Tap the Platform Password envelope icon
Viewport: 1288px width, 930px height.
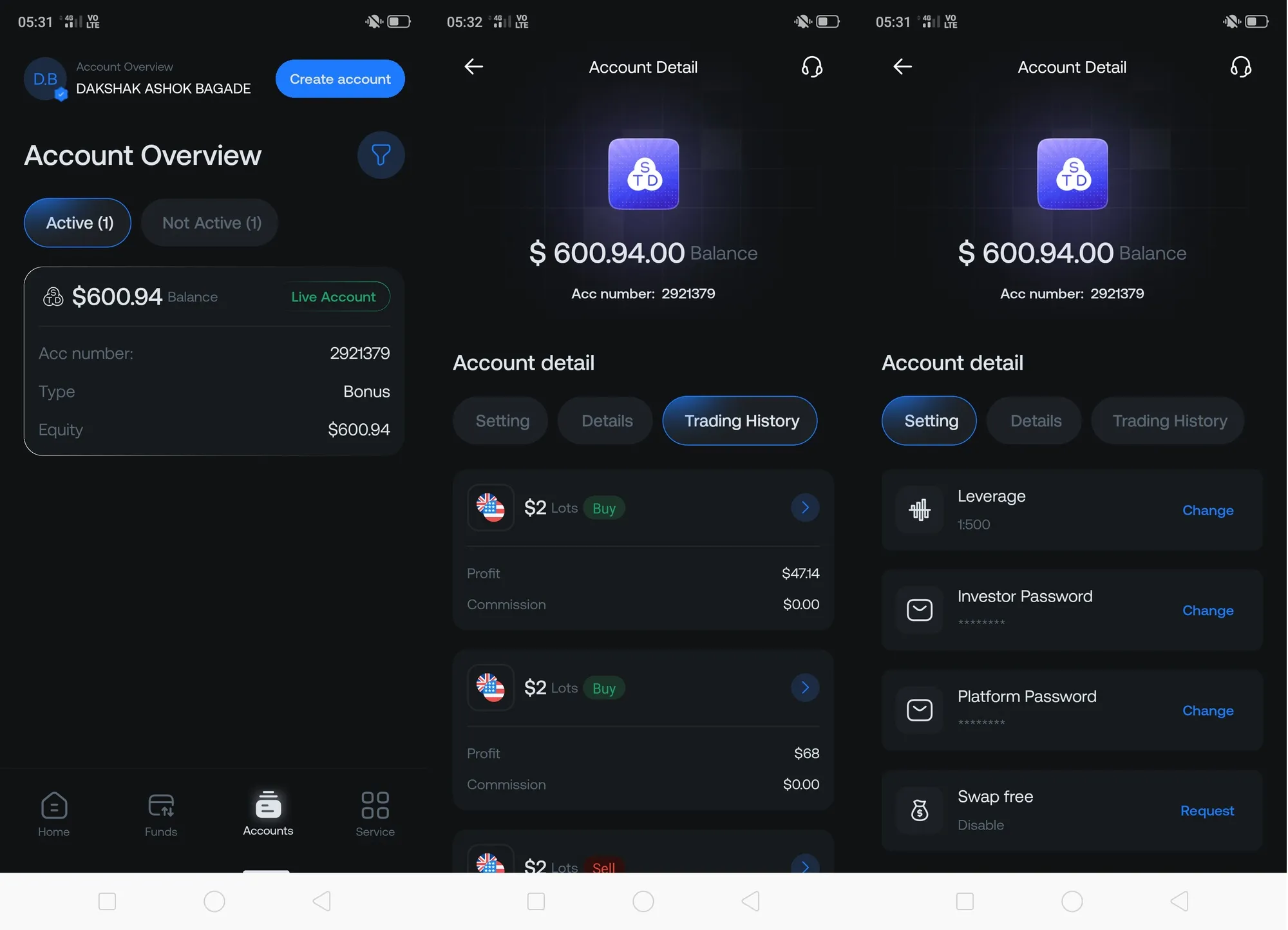tap(920, 710)
